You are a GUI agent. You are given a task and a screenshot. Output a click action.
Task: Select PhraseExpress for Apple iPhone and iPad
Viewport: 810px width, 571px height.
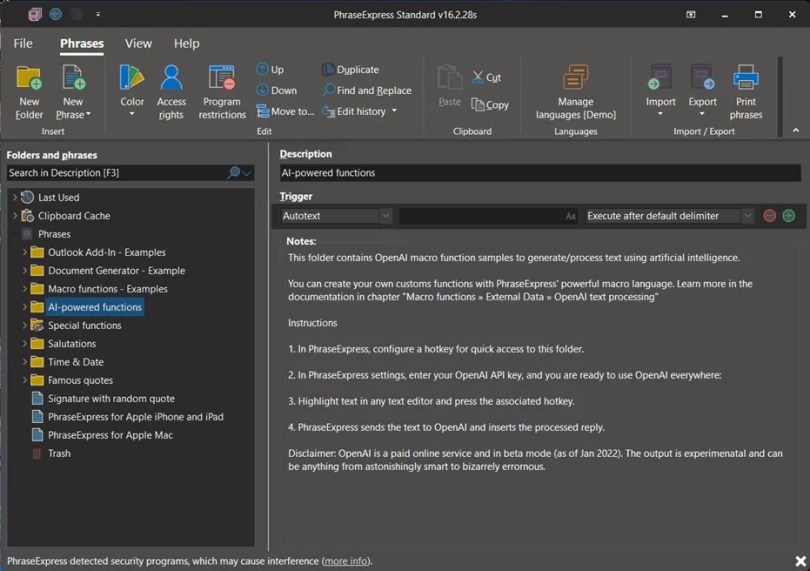coord(135,417)
